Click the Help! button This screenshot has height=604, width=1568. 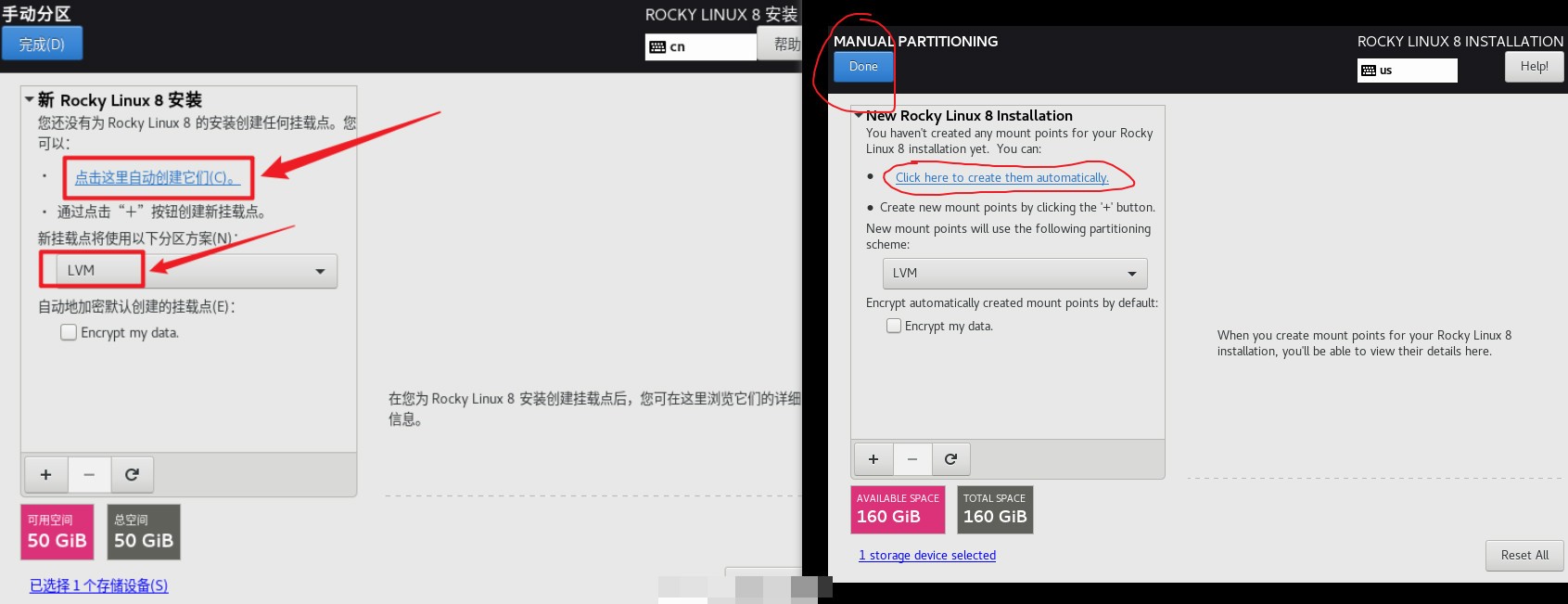point(1534,67)
